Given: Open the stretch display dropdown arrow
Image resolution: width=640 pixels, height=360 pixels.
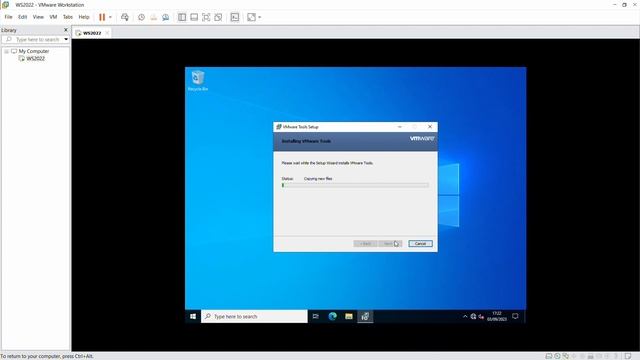Looking at the screenshot, I should point(260,17).
